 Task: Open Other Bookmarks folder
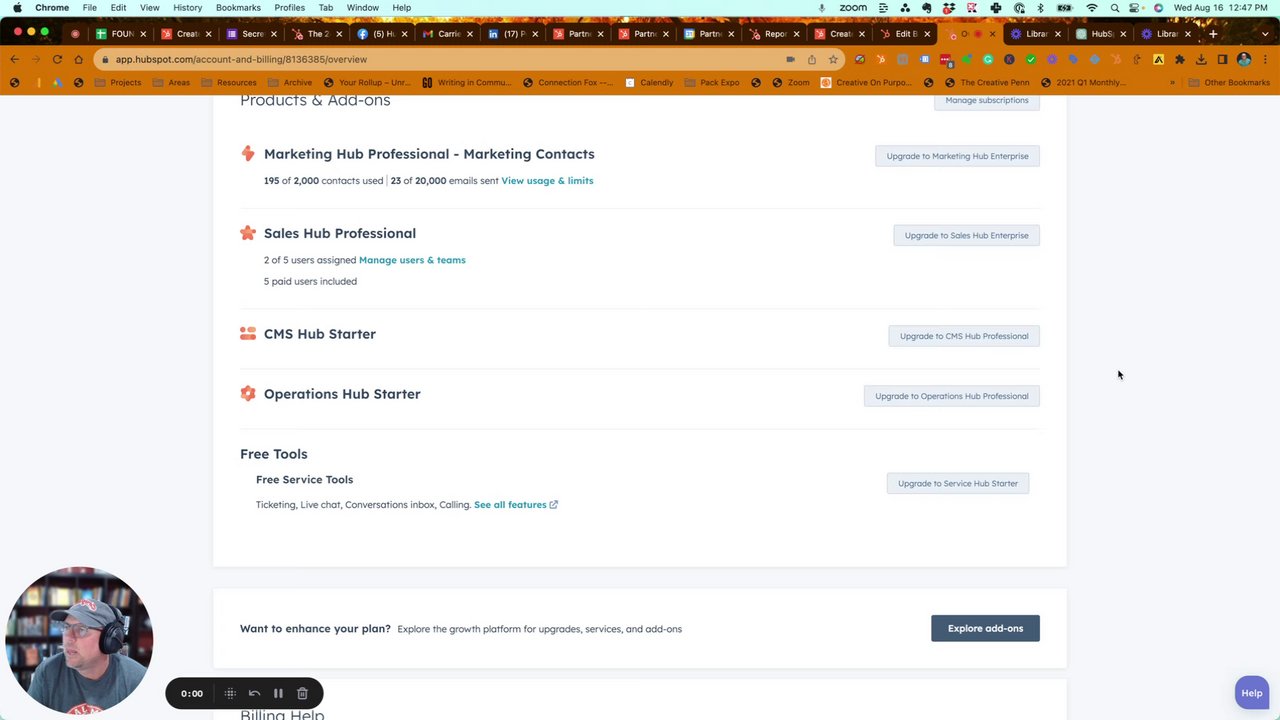pos(1229,82)
